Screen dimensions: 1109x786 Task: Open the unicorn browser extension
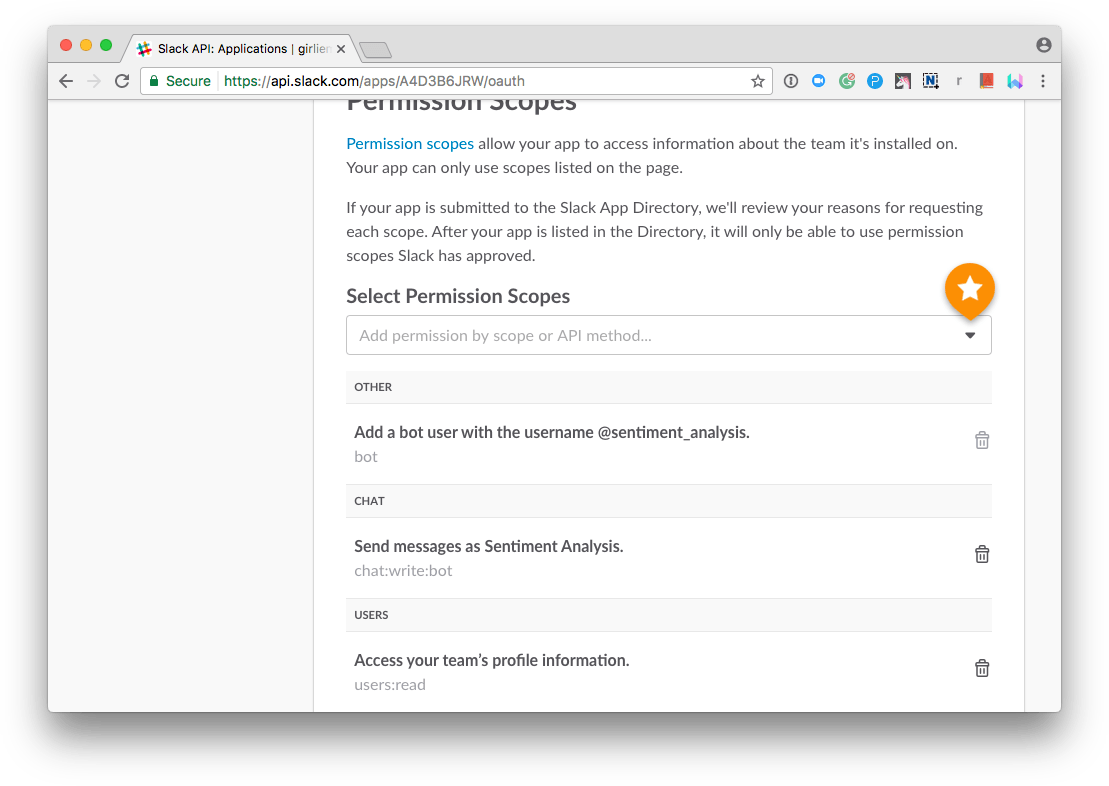902,81
